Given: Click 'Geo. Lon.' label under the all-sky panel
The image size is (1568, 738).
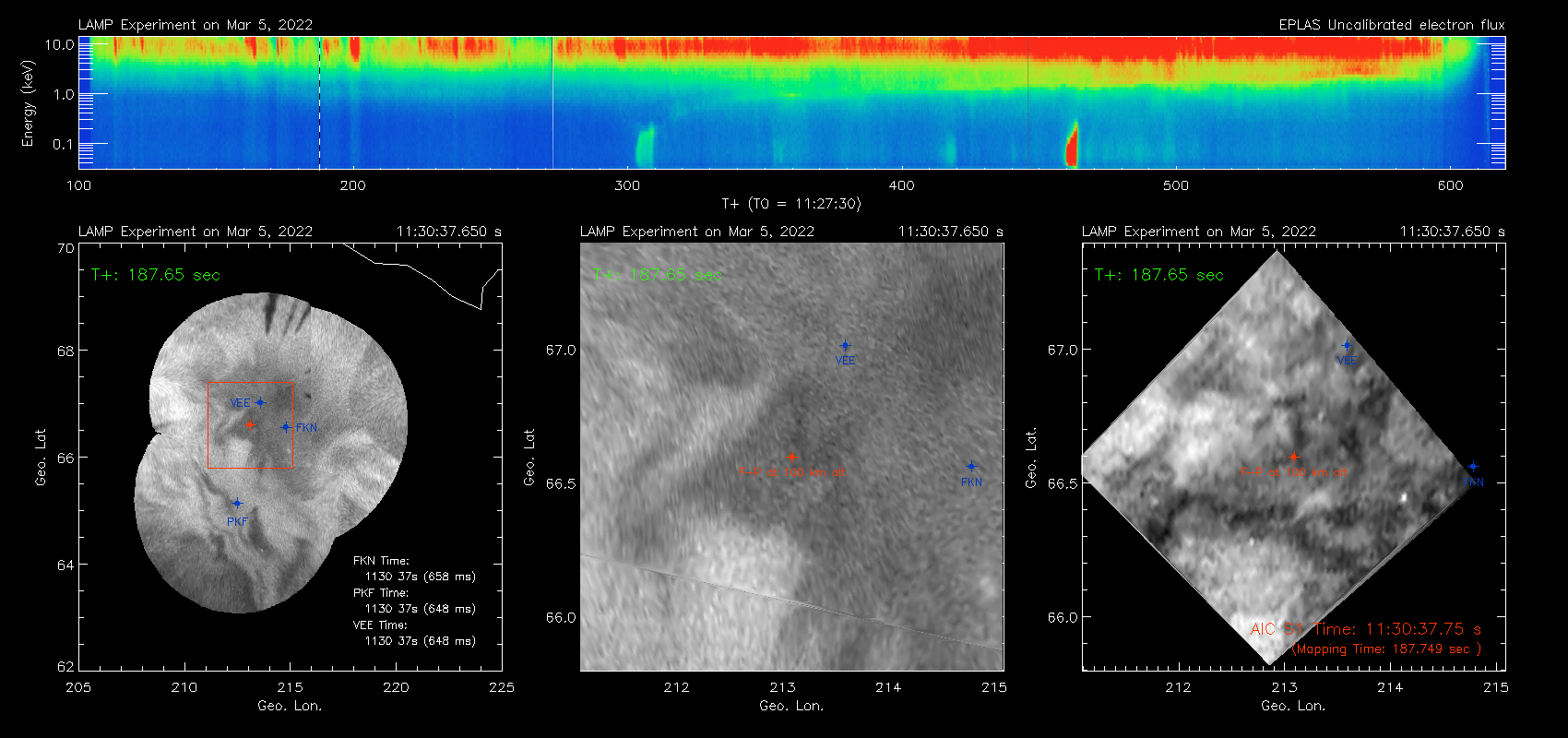Looking at the screenshot, I should point(290,706).
